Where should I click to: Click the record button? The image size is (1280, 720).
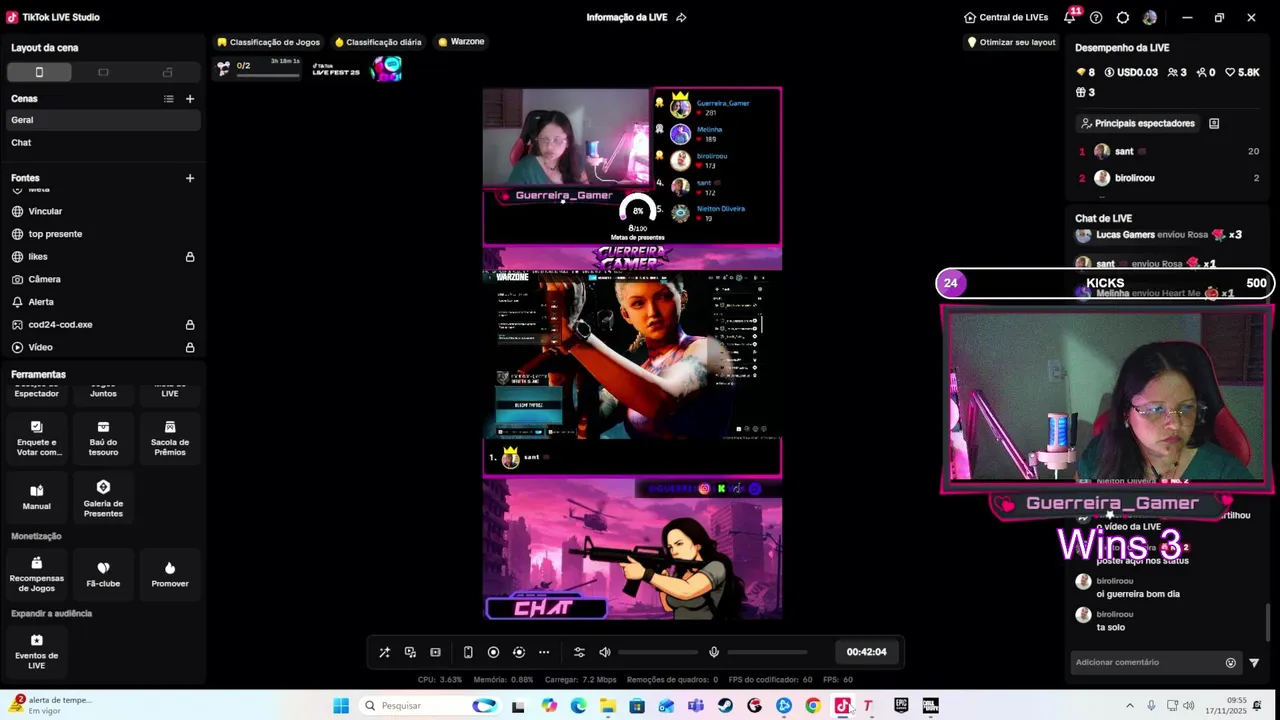point(493,652)
